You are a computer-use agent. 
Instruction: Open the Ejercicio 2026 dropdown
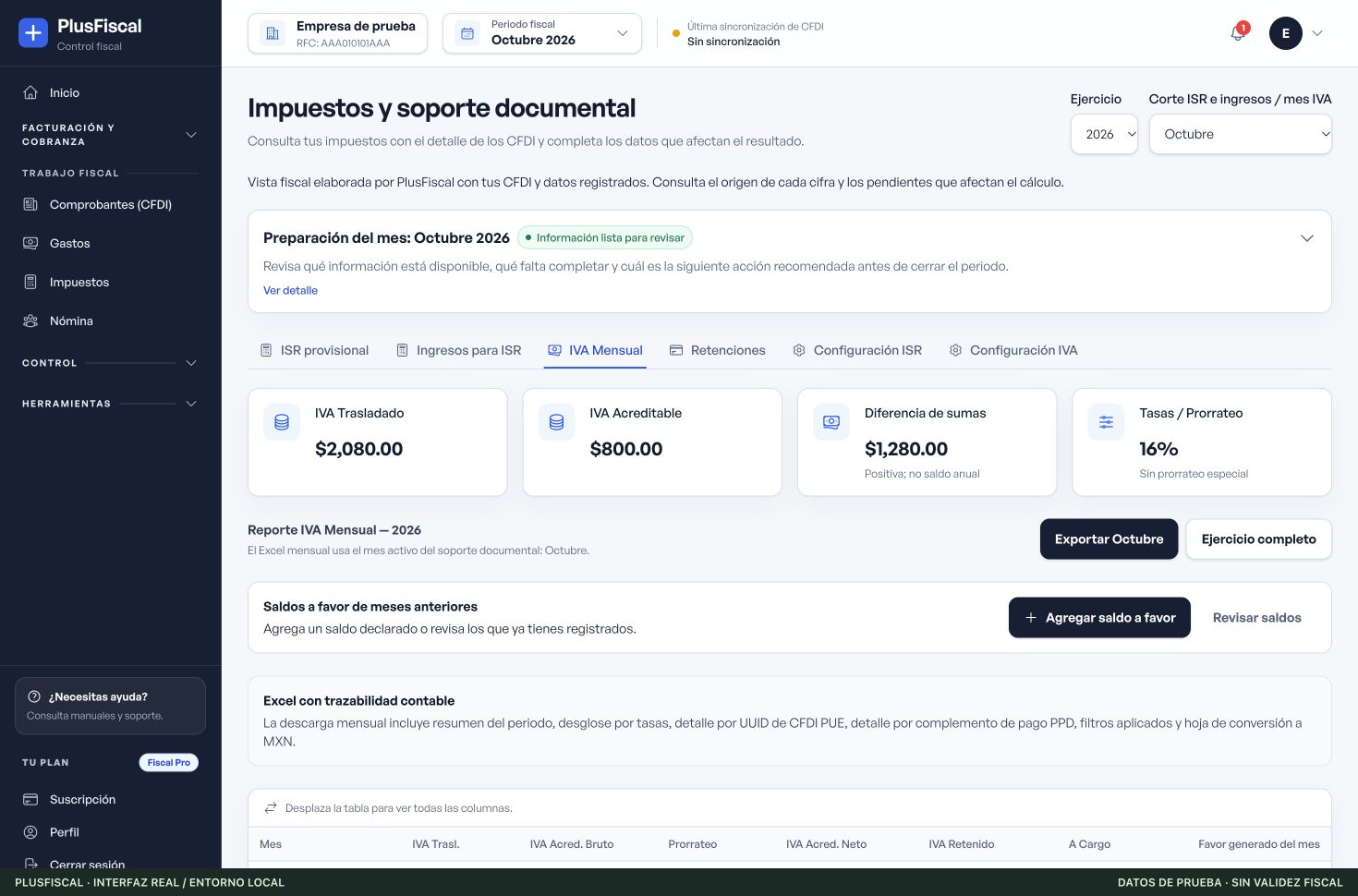[x=1104, y=134]
